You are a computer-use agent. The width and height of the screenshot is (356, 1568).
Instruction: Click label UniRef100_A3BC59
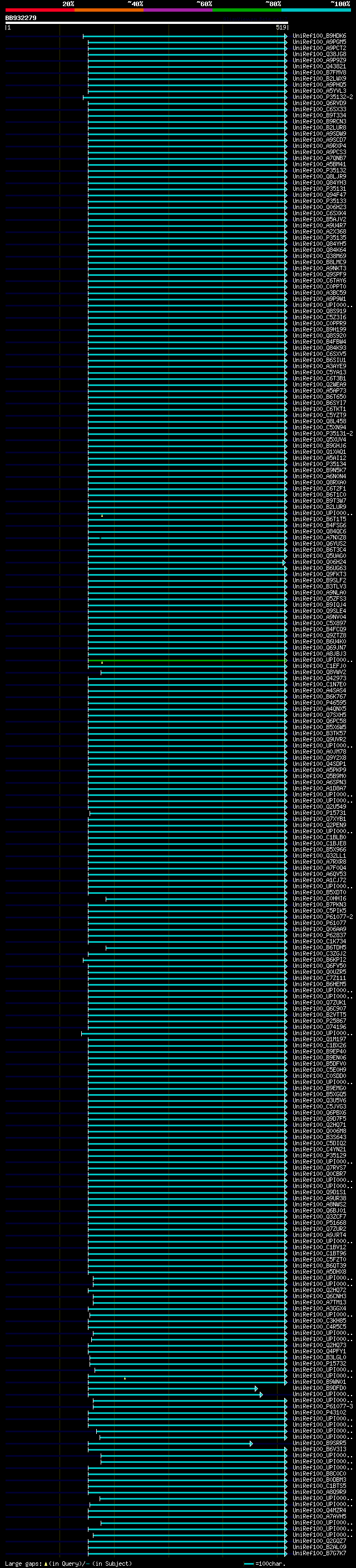319,293
